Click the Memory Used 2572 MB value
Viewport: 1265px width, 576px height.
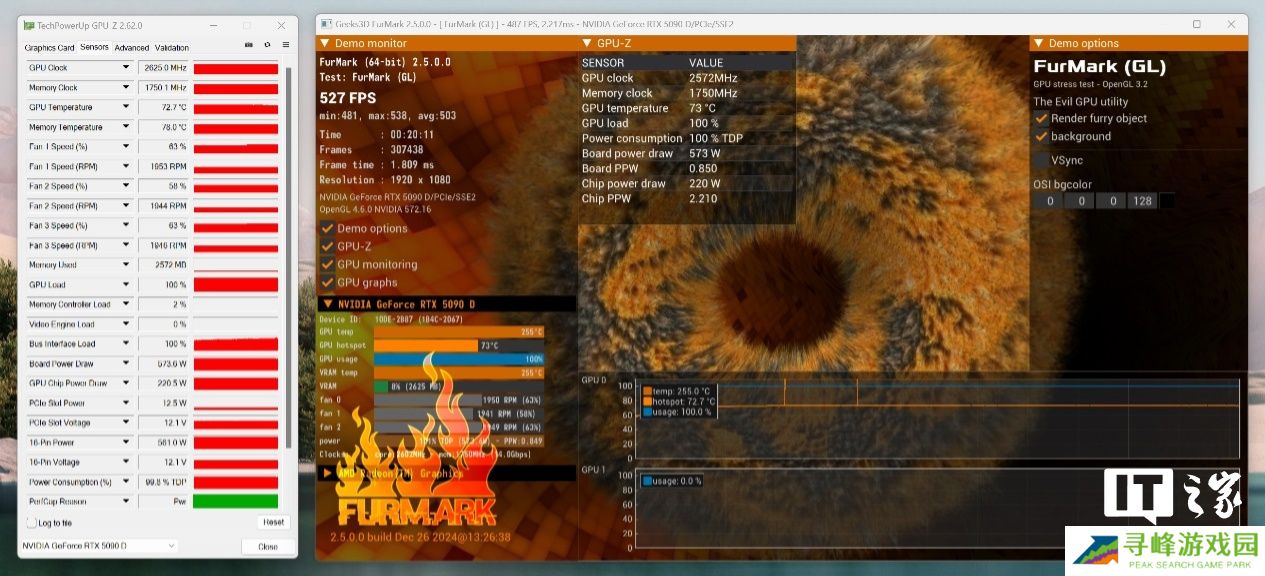(164, 265)
